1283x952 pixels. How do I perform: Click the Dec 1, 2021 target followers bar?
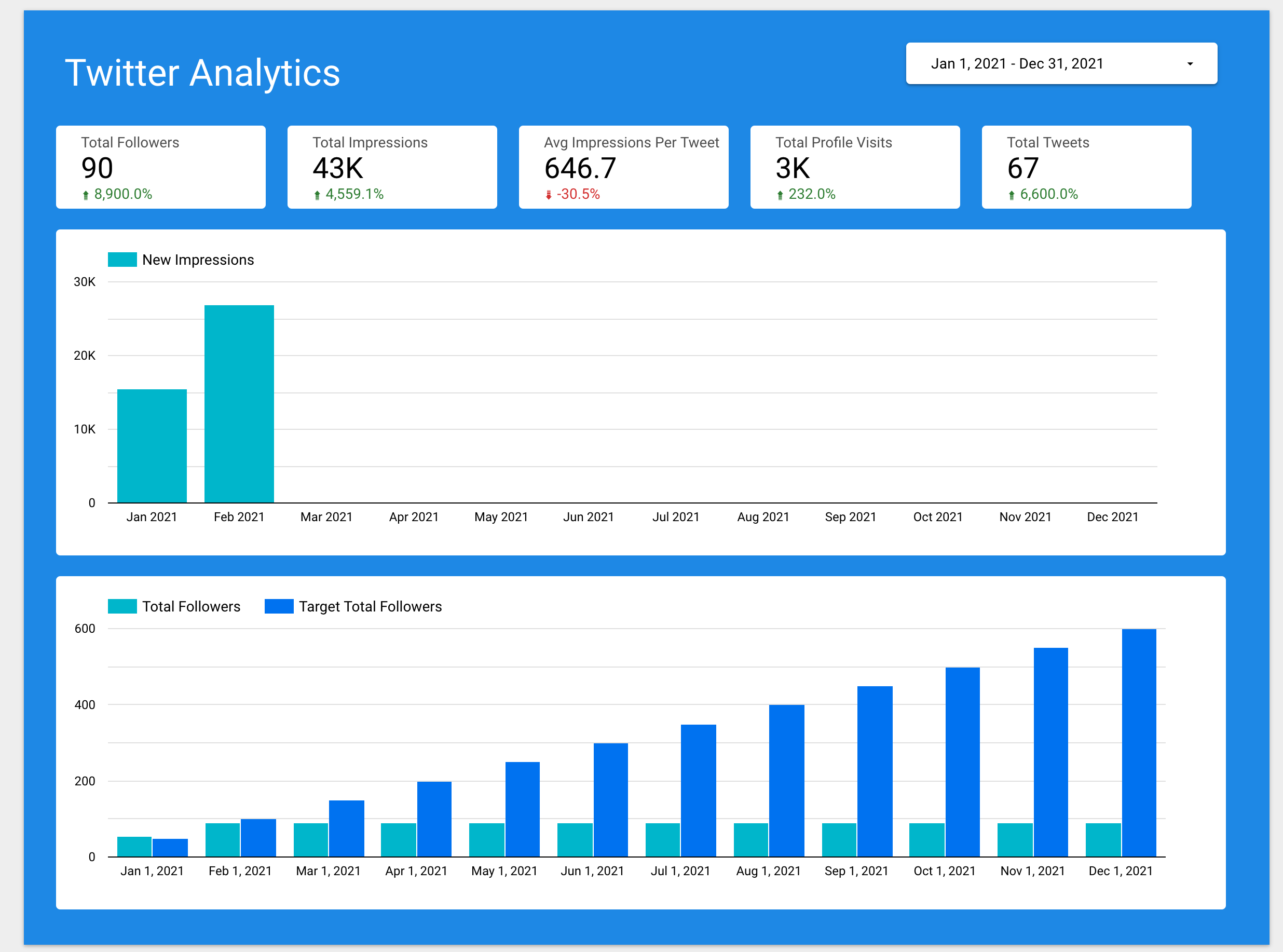pos(1139,743)
